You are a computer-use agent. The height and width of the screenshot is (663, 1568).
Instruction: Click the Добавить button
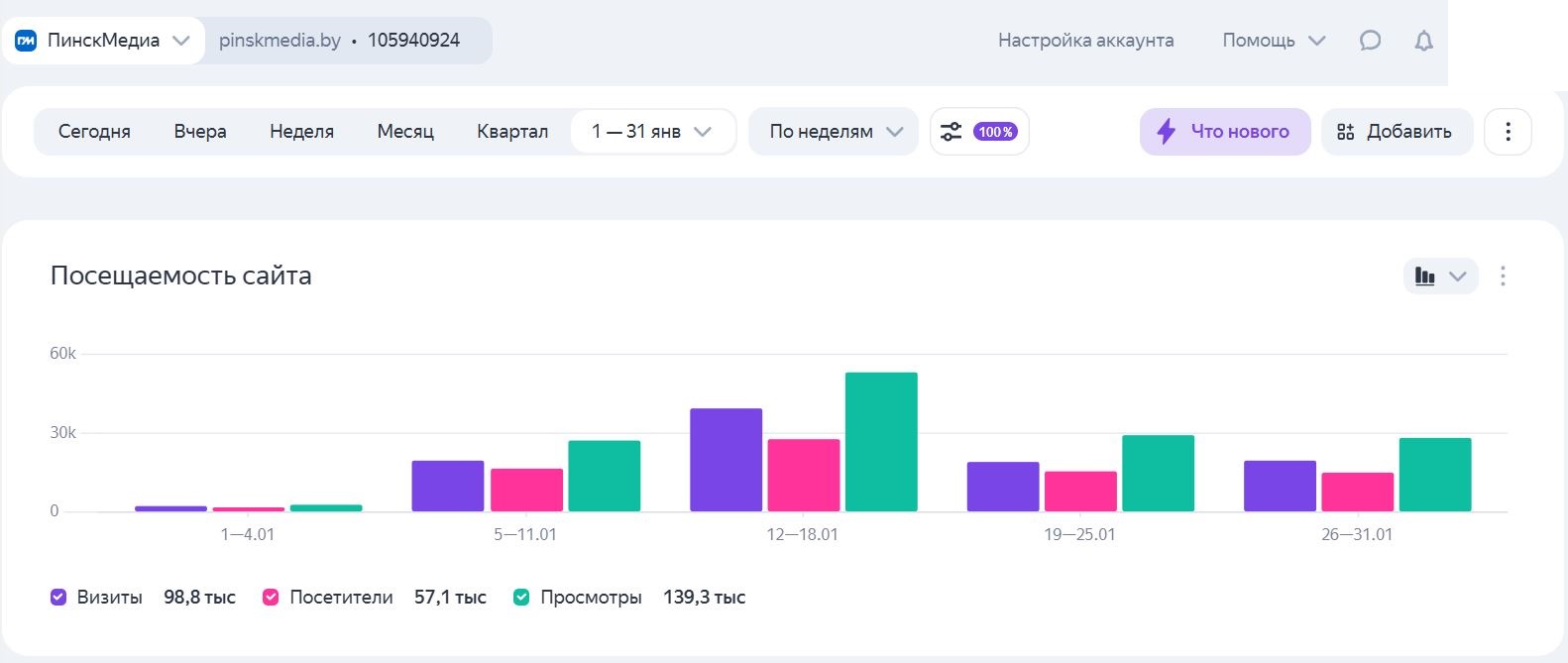pos(1396,132)
